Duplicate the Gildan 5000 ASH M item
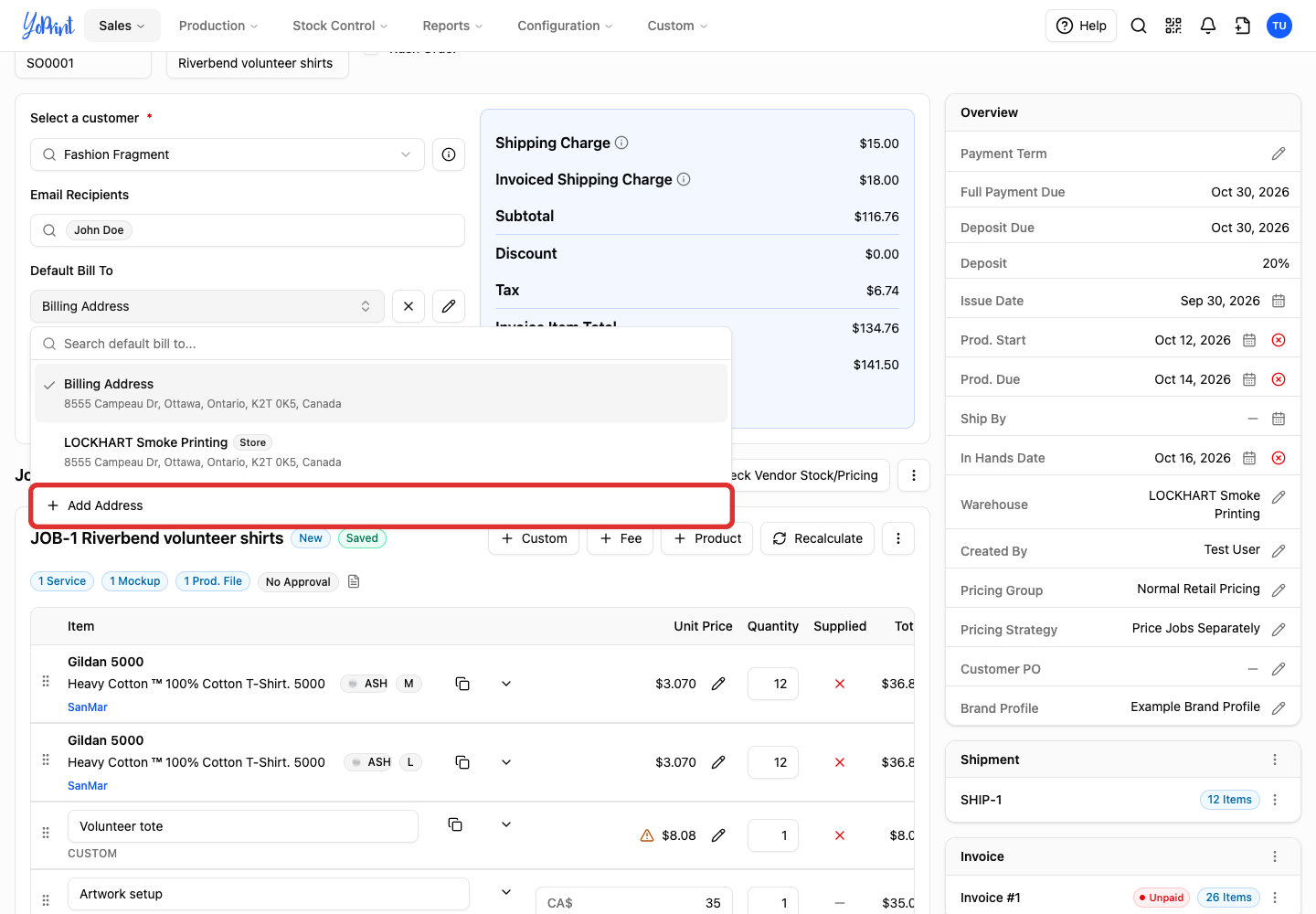 click(x=462, y=684)
